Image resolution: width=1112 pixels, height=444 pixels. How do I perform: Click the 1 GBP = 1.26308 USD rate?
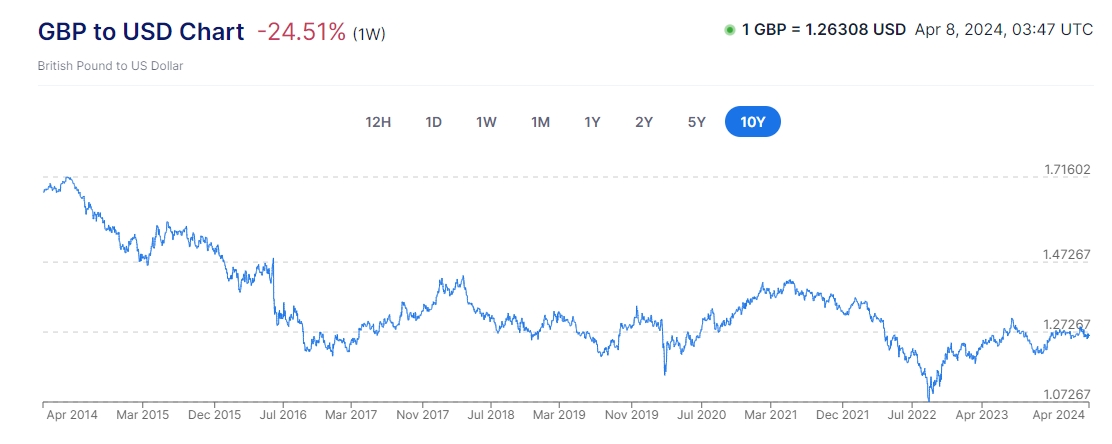(x=823, y=30)
